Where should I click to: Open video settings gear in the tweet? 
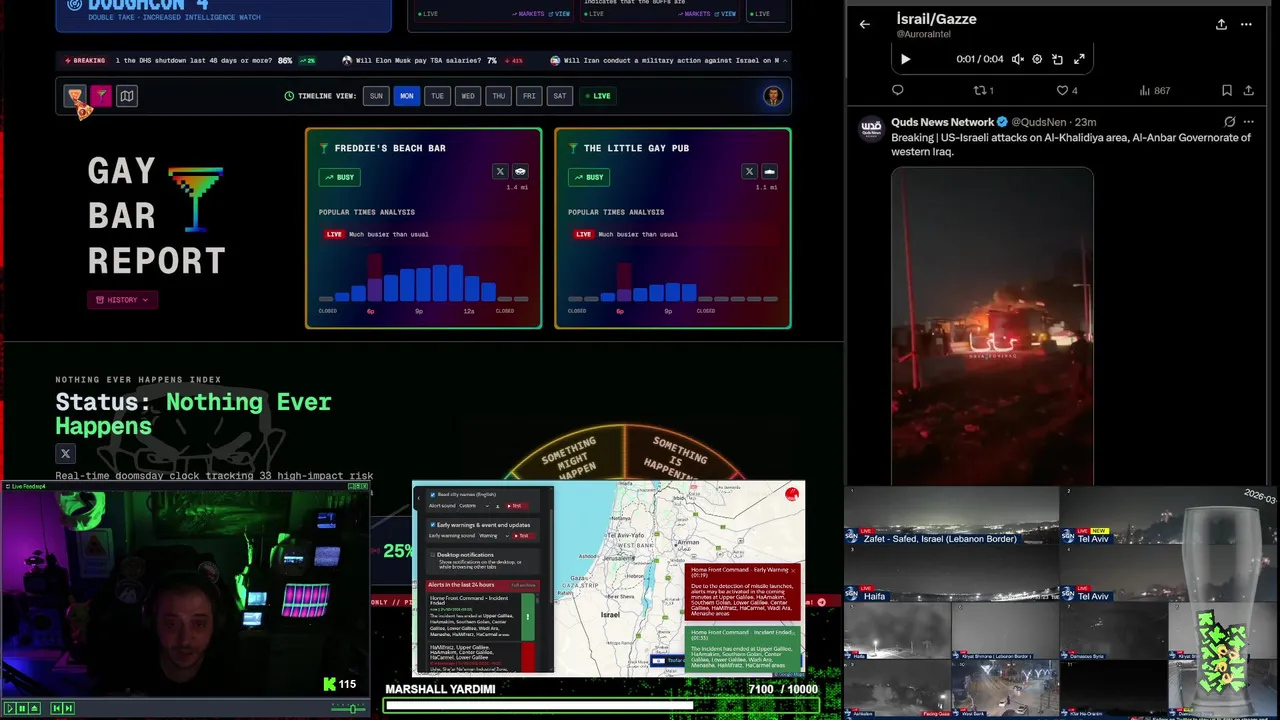pos(1037,59)
